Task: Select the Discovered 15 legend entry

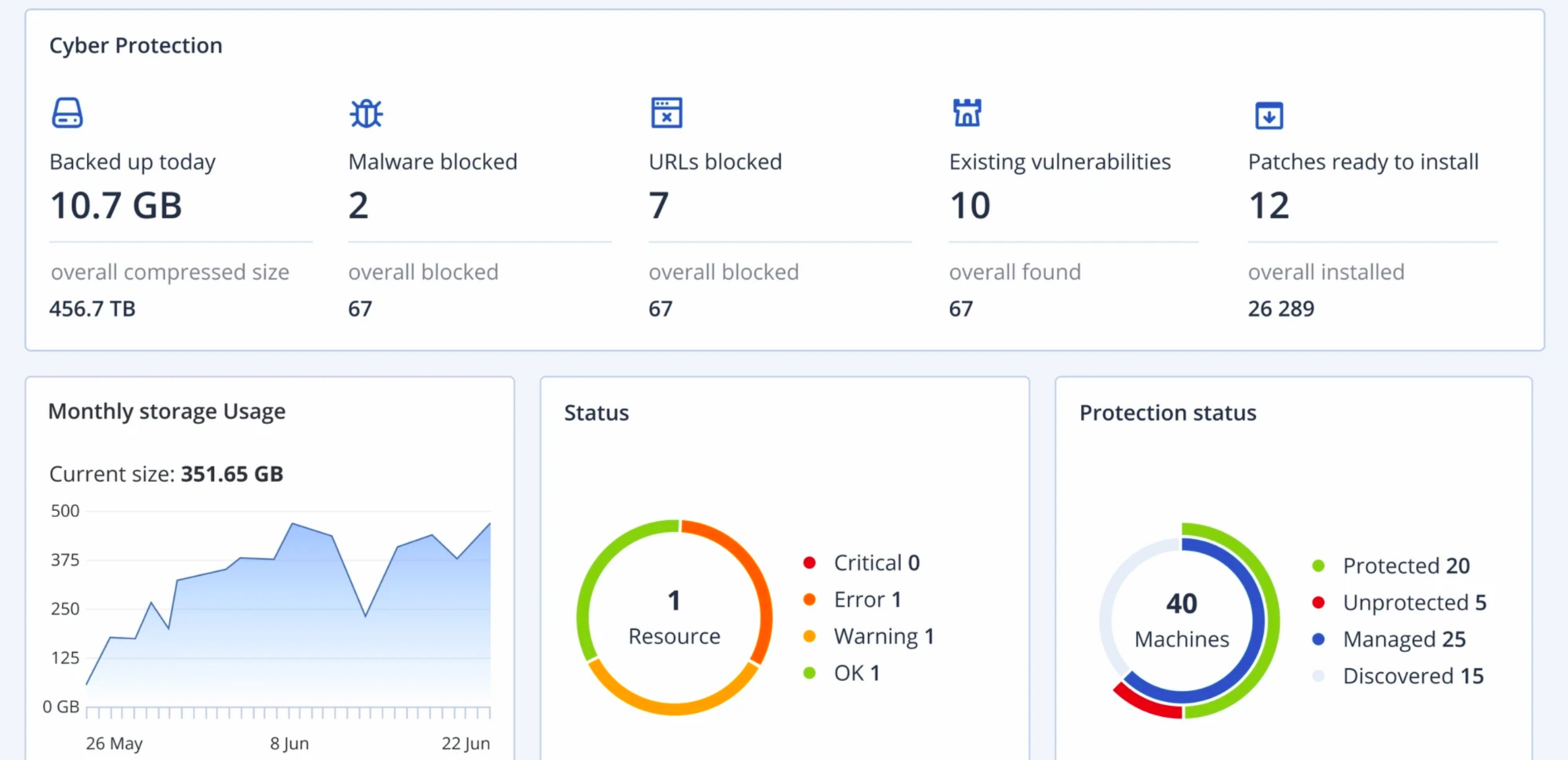Action: click(1412, 676)
